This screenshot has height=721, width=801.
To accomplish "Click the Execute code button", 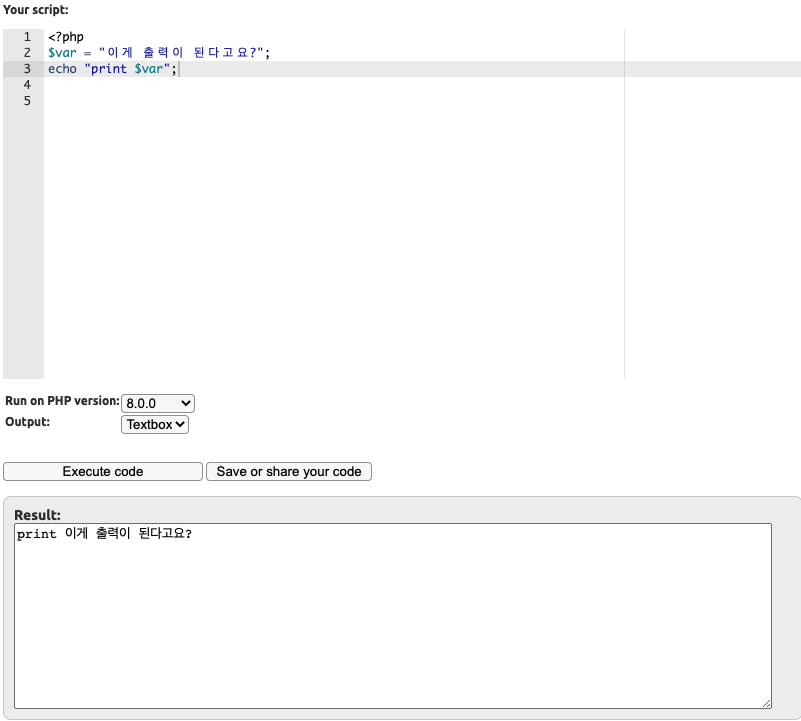I will click(x=103, y=471).
